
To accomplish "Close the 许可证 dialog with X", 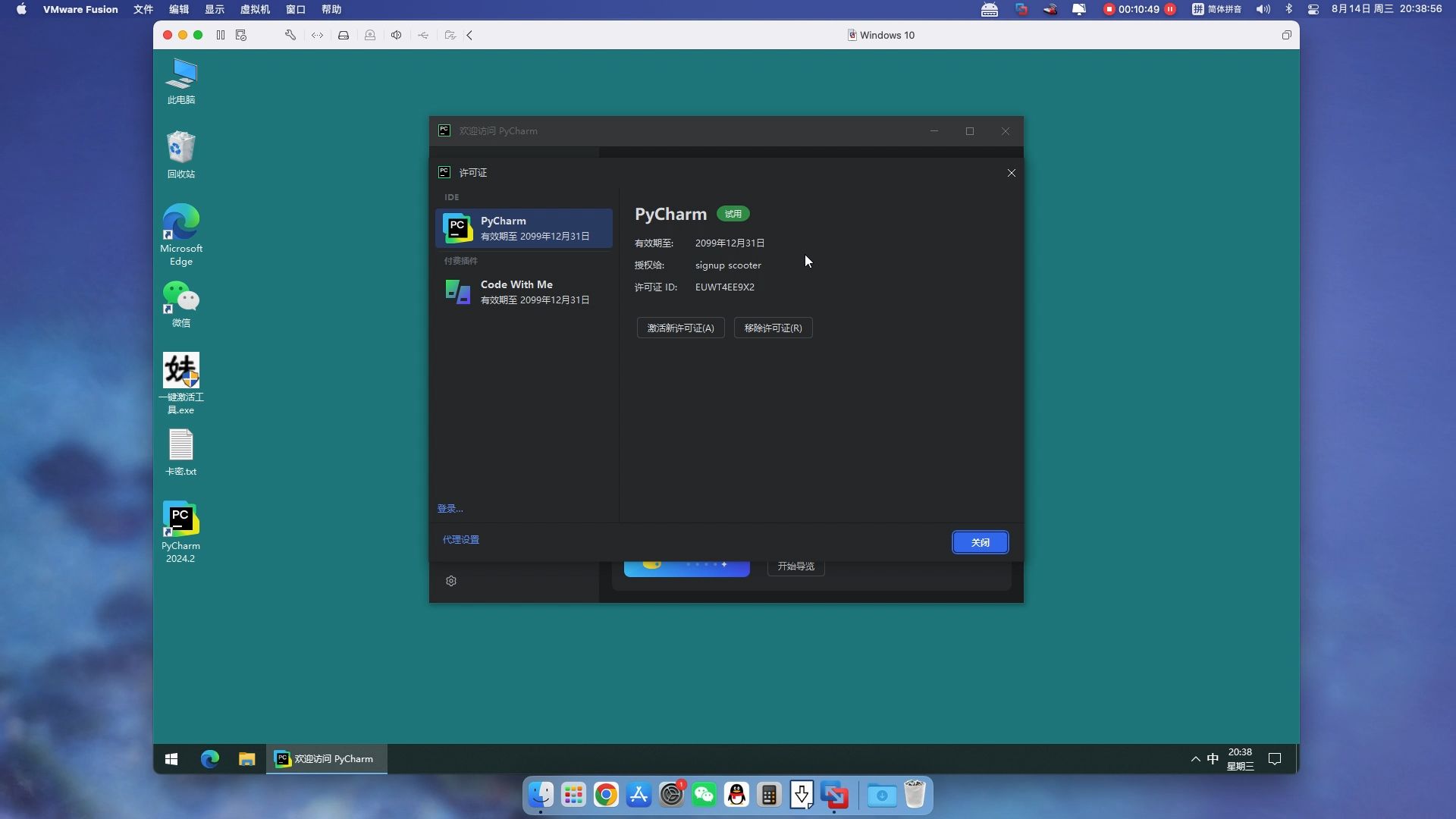I will coord(1011,173).
